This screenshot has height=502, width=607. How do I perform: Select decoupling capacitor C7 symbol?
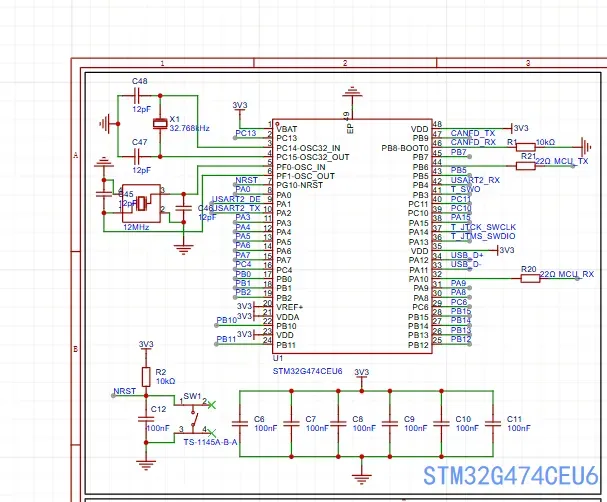[291, 424]
